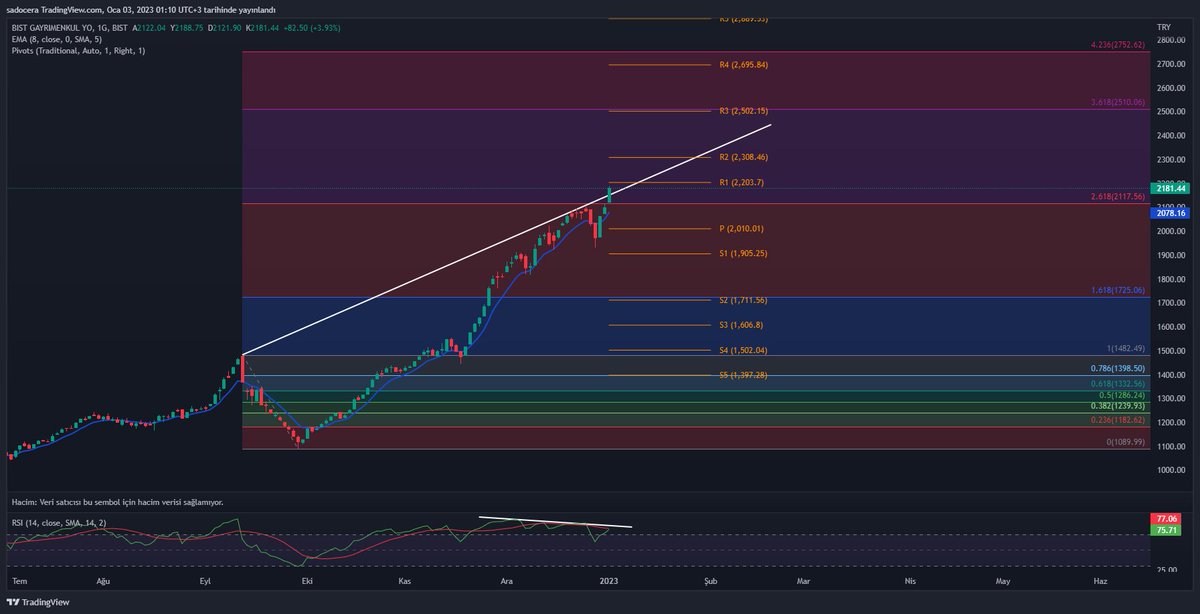Viewport: 1200px width, 614px height.
Task: Click the green 75.71 RSI value tag
Action: [1168, 530]
